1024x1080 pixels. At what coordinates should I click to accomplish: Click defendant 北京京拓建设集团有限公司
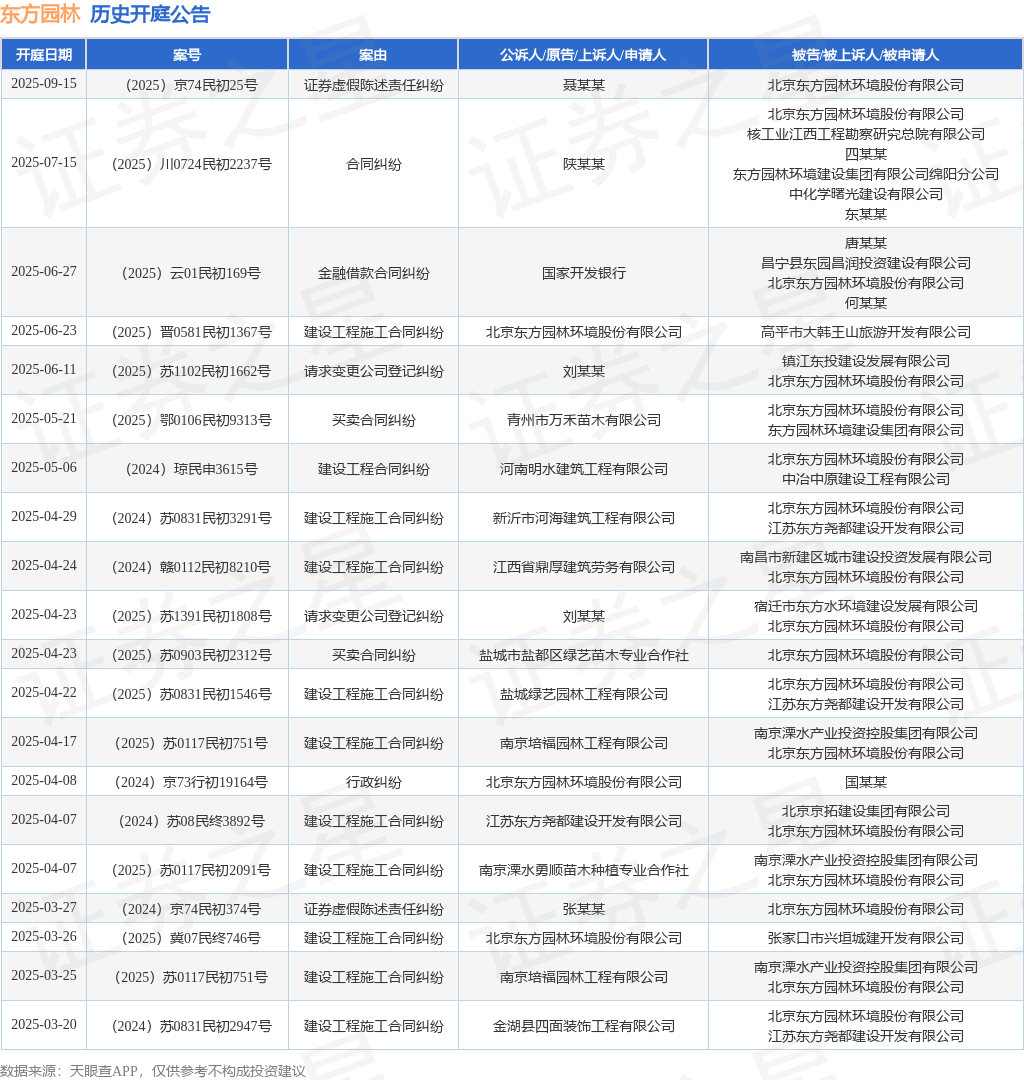coord(866,811)
